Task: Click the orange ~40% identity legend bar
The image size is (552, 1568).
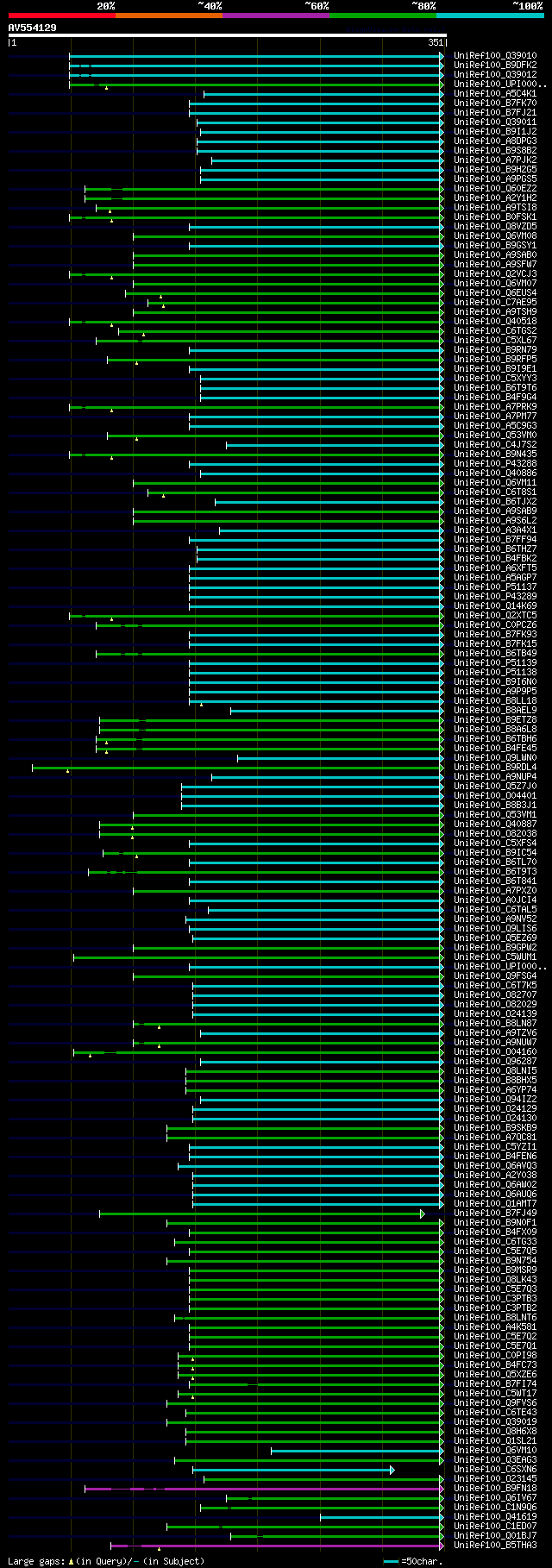Action: tap(168, 16)
